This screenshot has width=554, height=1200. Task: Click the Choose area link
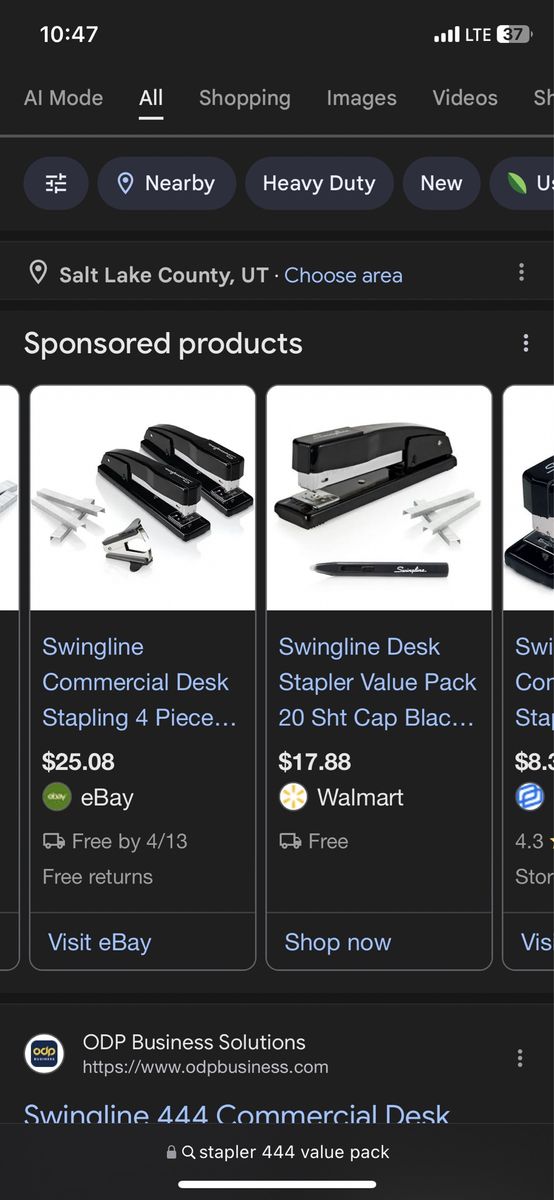coord(343,275)
